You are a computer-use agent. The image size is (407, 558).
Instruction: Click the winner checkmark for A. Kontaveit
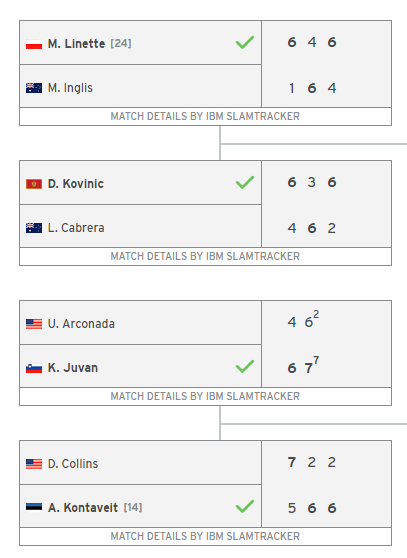245,506
